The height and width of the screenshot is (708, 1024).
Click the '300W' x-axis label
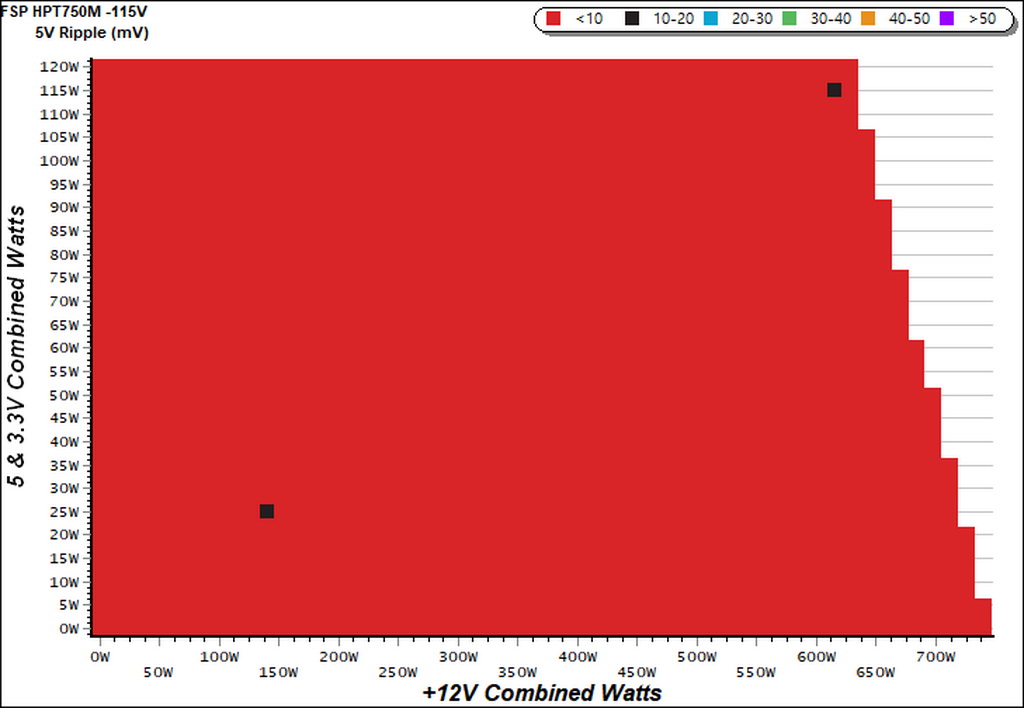[x=458, y=657]
